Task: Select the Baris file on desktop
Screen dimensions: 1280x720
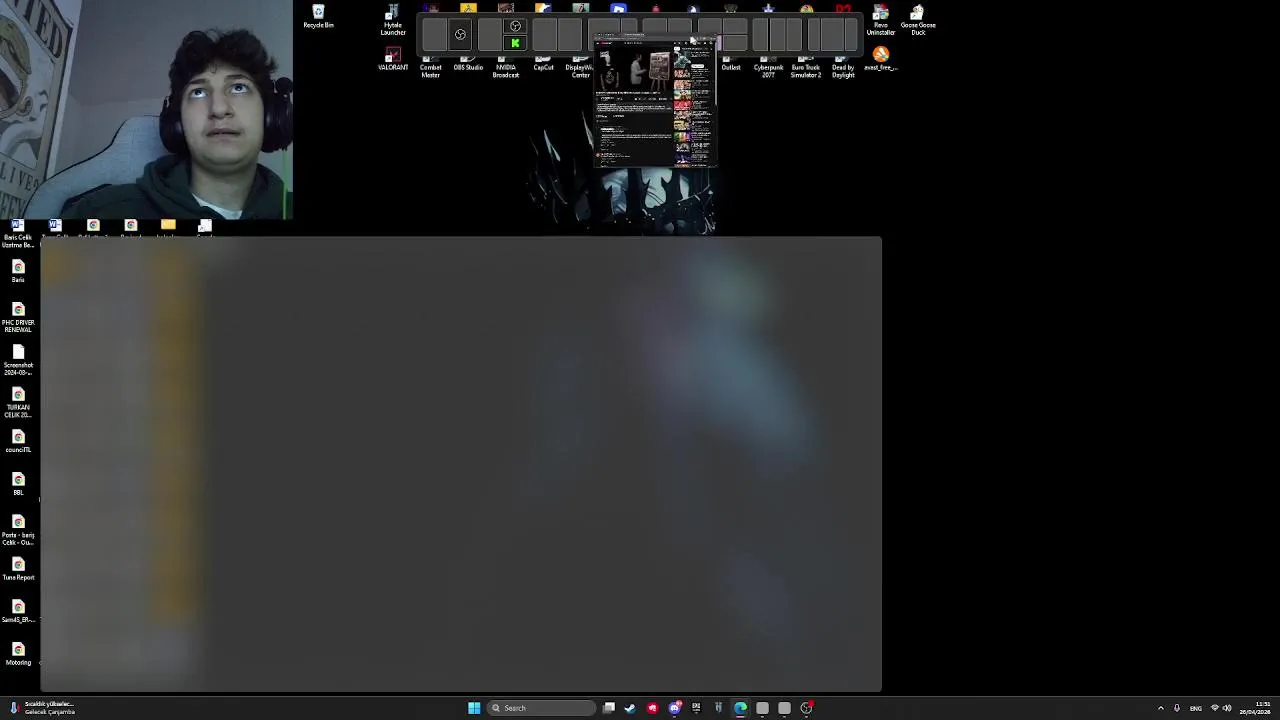Action: 18,271
